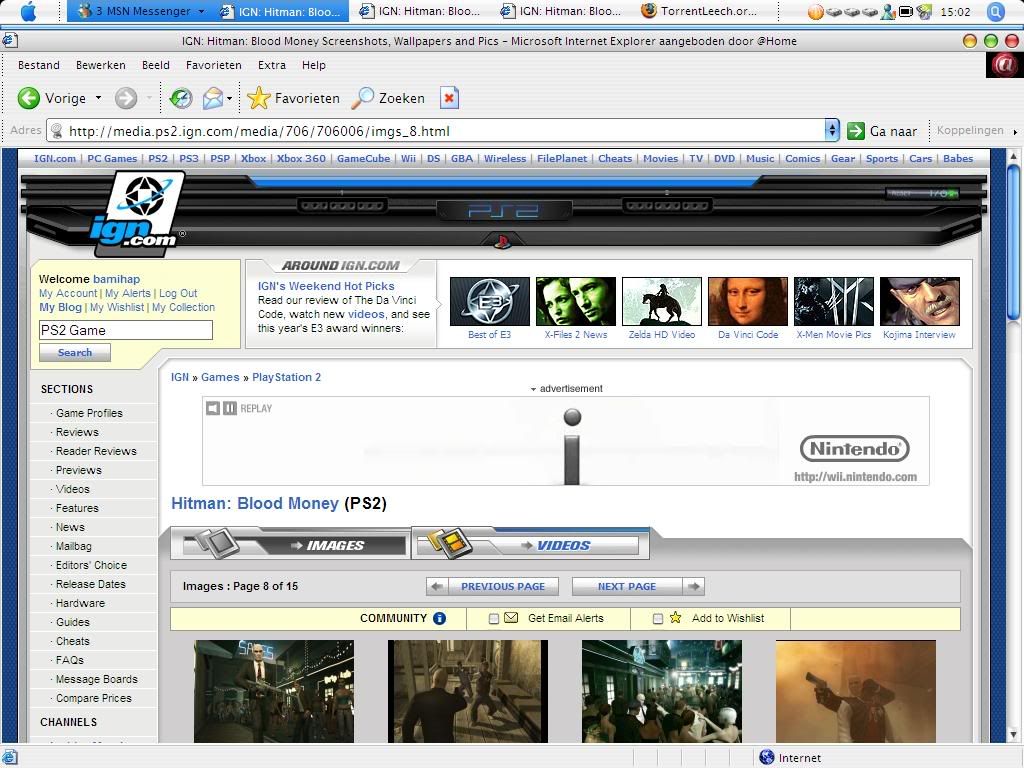Screen dimensions: 1024x768
Task: Click the Zoeken magnifier icon
Action: tap(362, 98)
